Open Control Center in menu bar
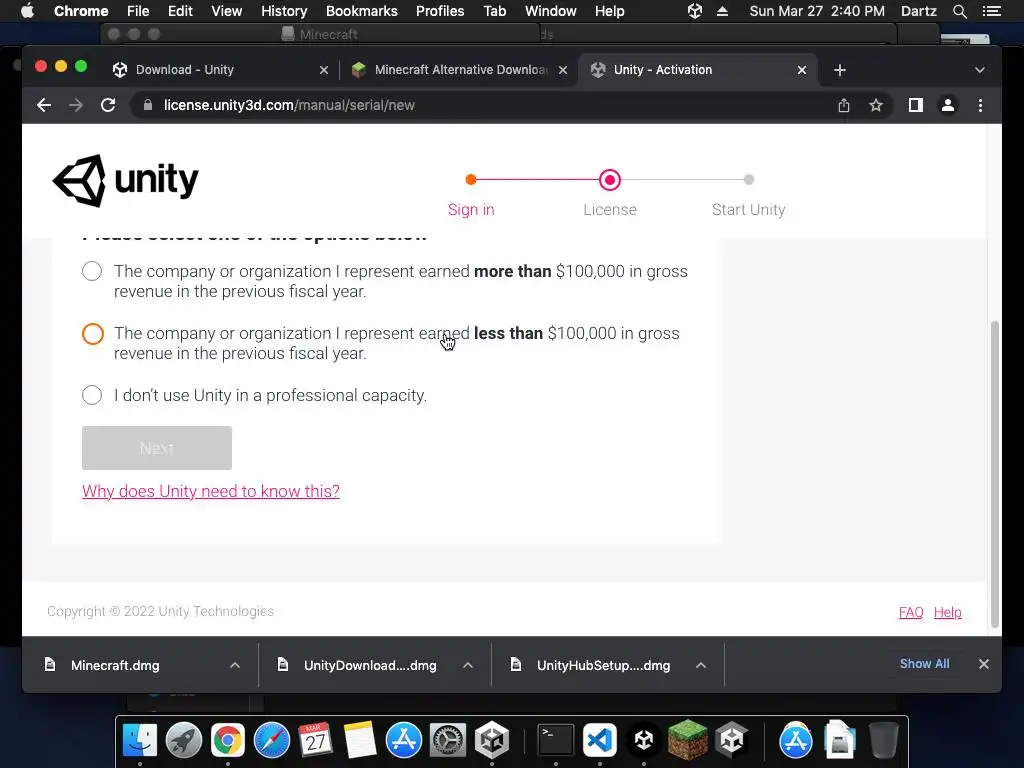The width and height of the screenshot is (1024, 768). click(992, 11)
